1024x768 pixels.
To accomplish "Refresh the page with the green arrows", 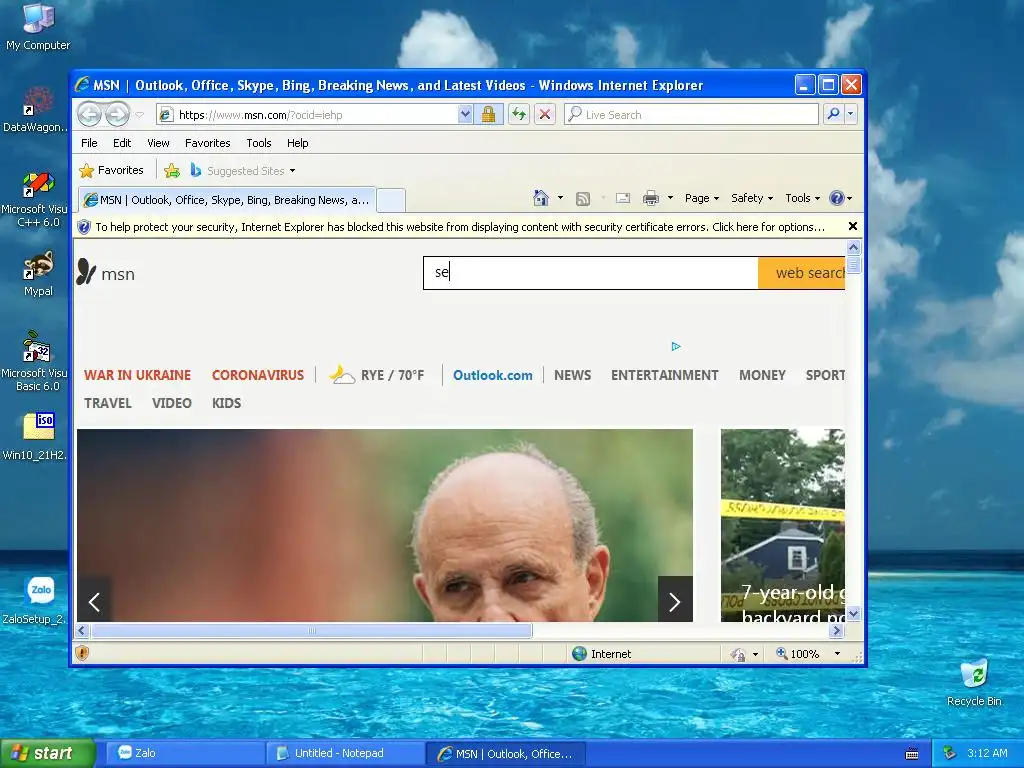I will point(519,114).
